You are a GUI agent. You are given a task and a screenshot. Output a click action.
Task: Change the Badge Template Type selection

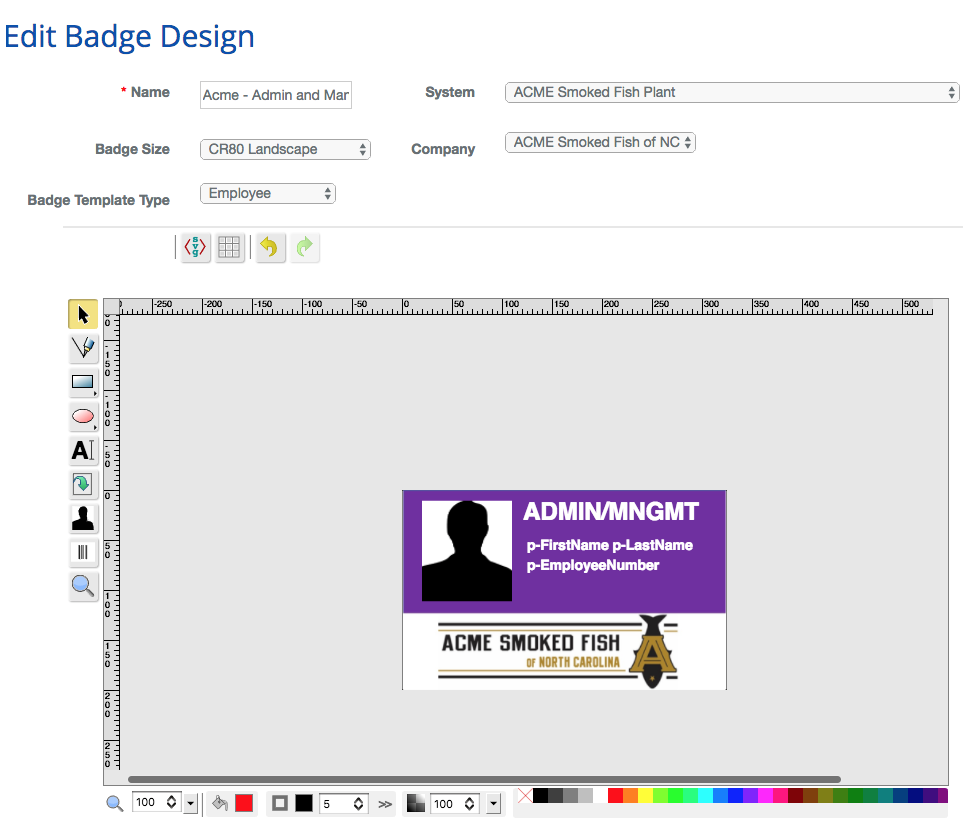[267, 193]
